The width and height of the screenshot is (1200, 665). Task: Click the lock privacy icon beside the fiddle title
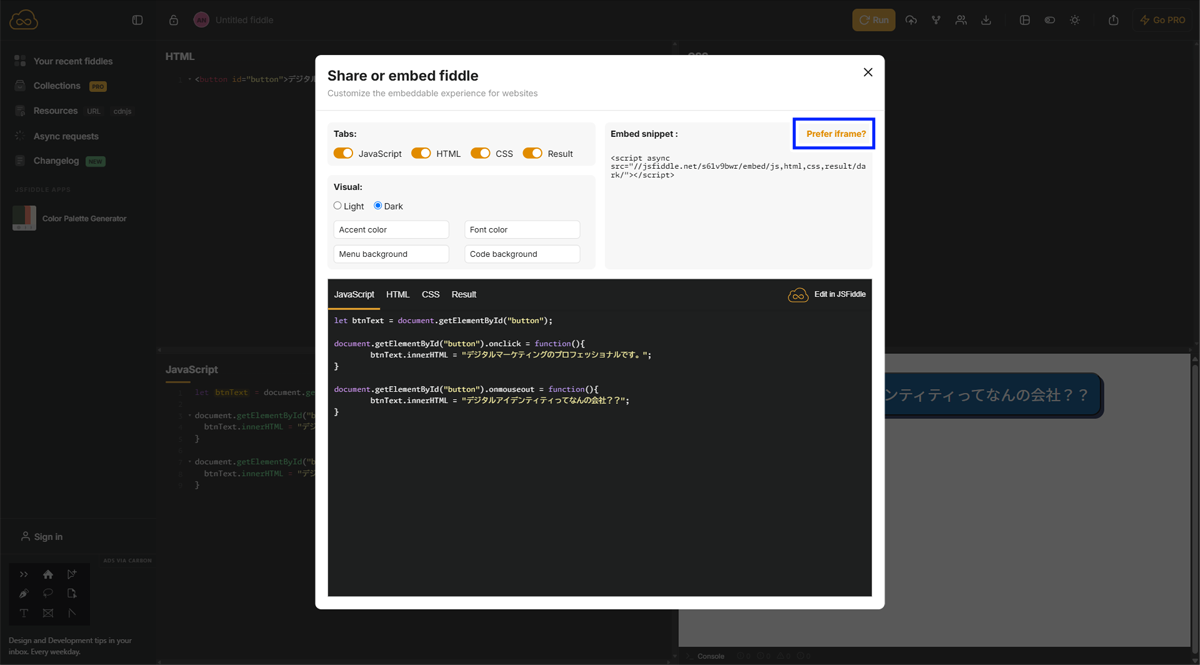[173, 20]
